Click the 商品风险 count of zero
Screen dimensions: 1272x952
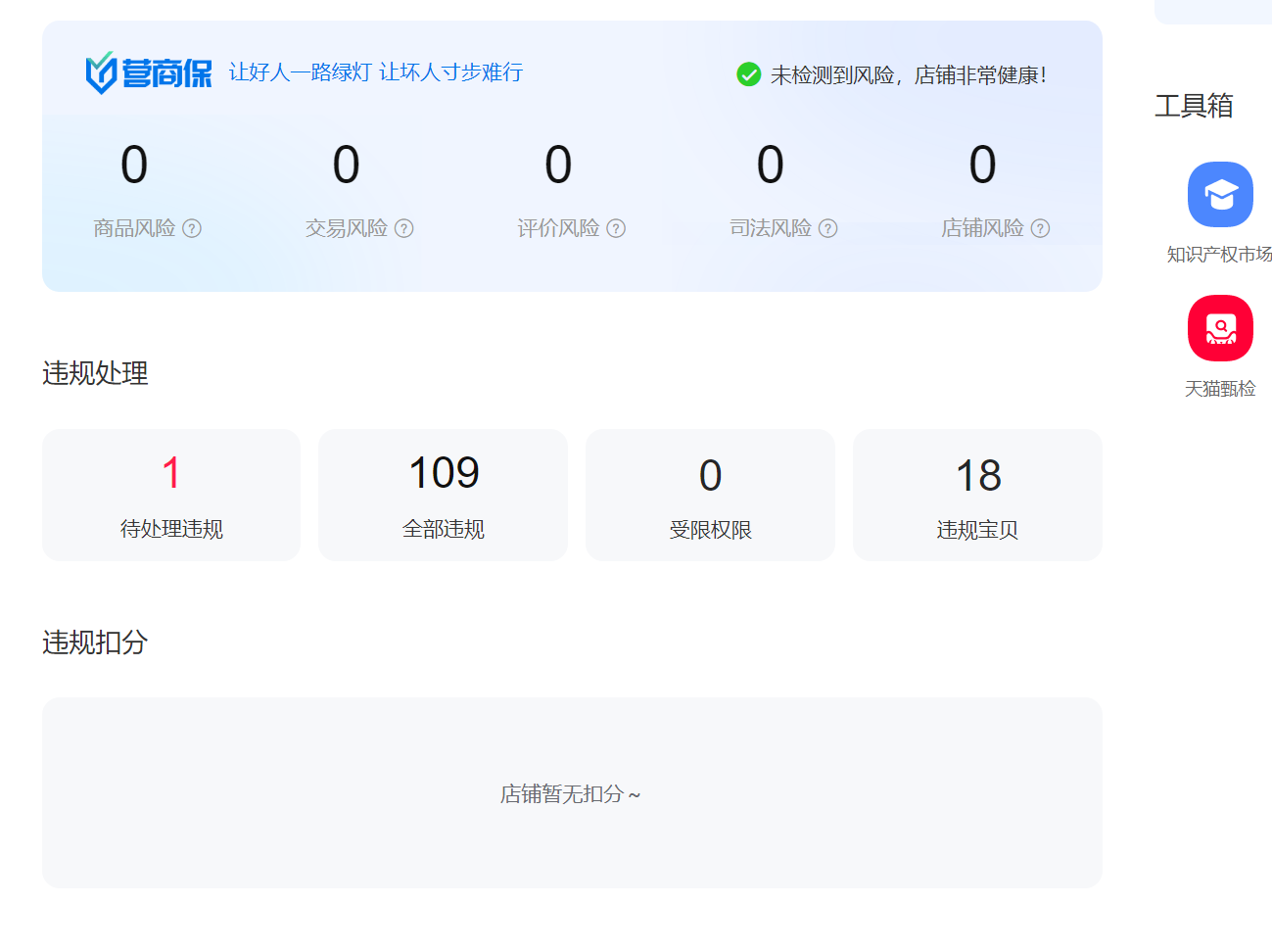tap(134, 165)
